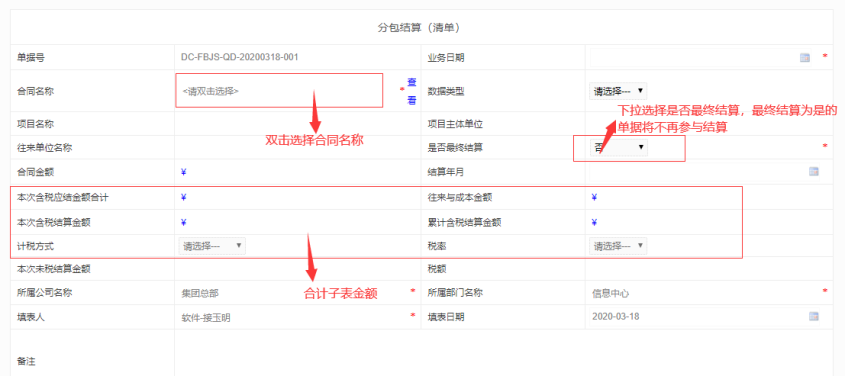The image size is (846, 377).
Task: Click the 计税方式 label
Action: pyautogui.click(x=36, y=246)
